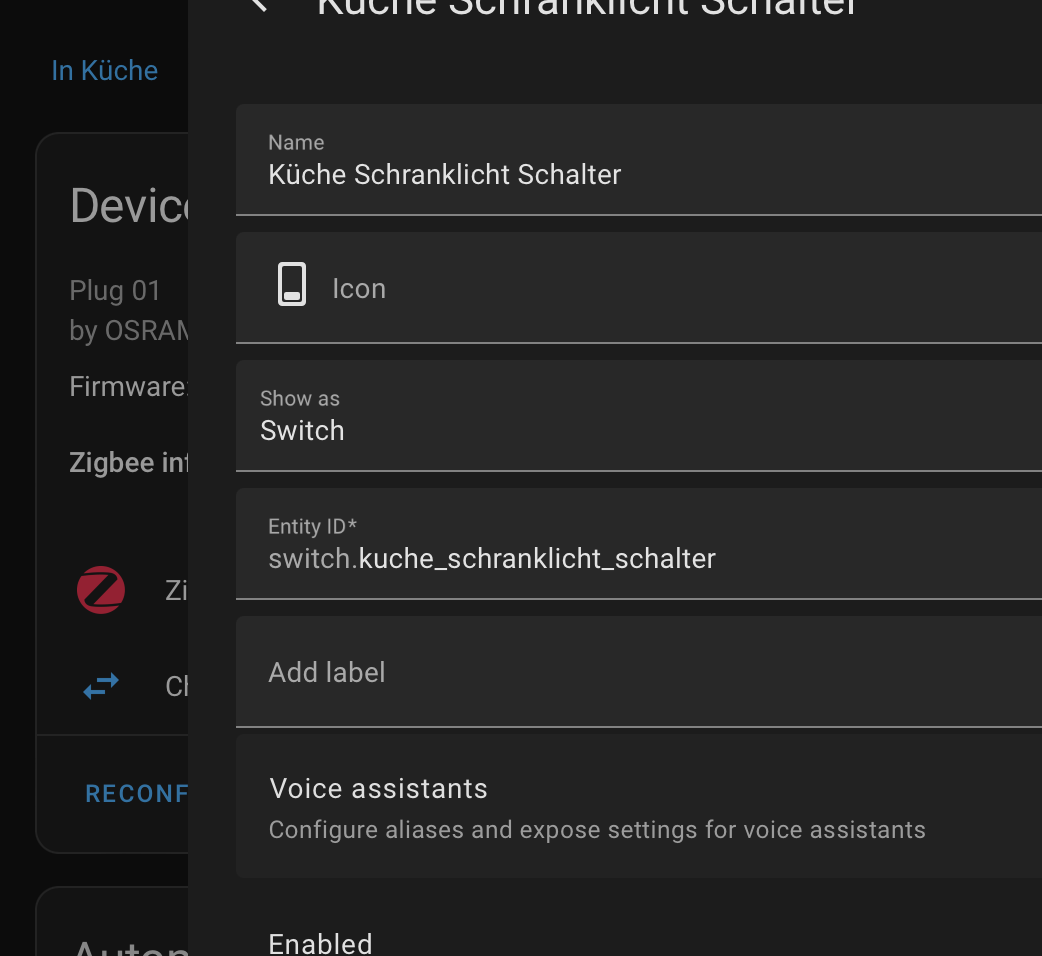Open the "In Küche" area link
This screenshot has width=1042, height=956.
coord(104,70)
